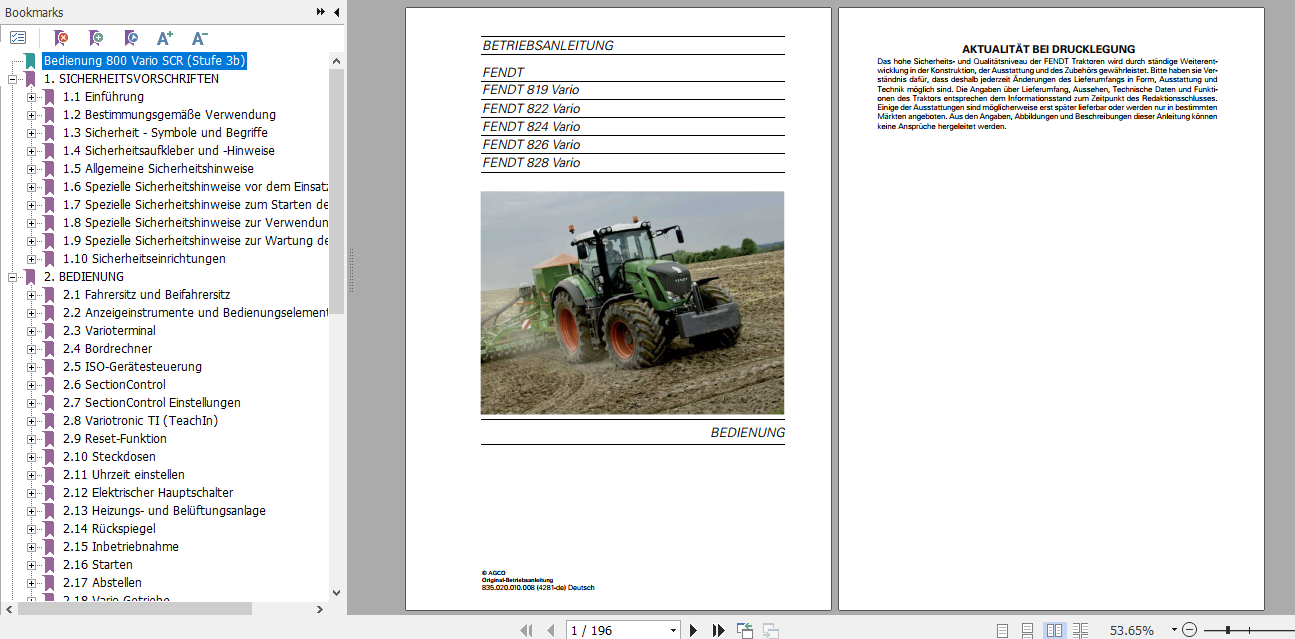The height and width of the screenshot is (639, 1295).
Task: Collapse the Bookmarks panel with the left arrow
Action: tap(336, 12)
